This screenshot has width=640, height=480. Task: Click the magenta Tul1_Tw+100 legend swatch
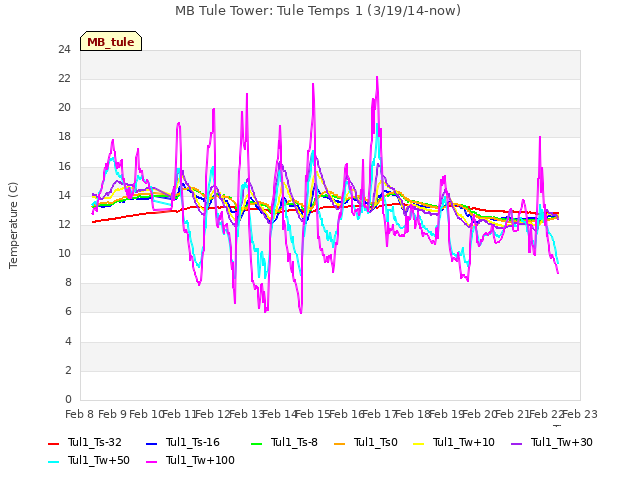151,461
